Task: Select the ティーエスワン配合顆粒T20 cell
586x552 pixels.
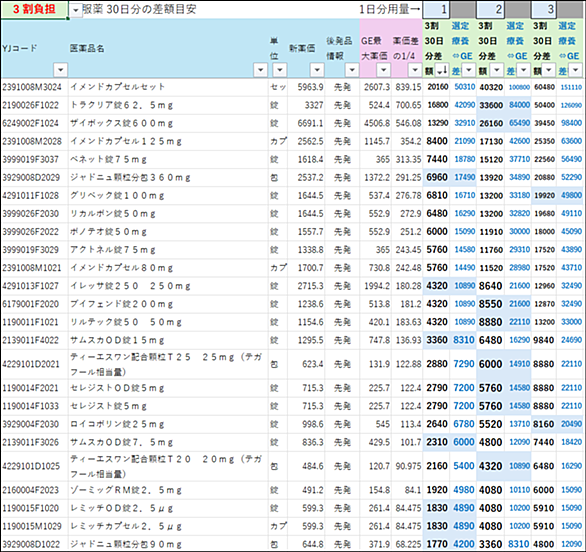Action: 168,466
